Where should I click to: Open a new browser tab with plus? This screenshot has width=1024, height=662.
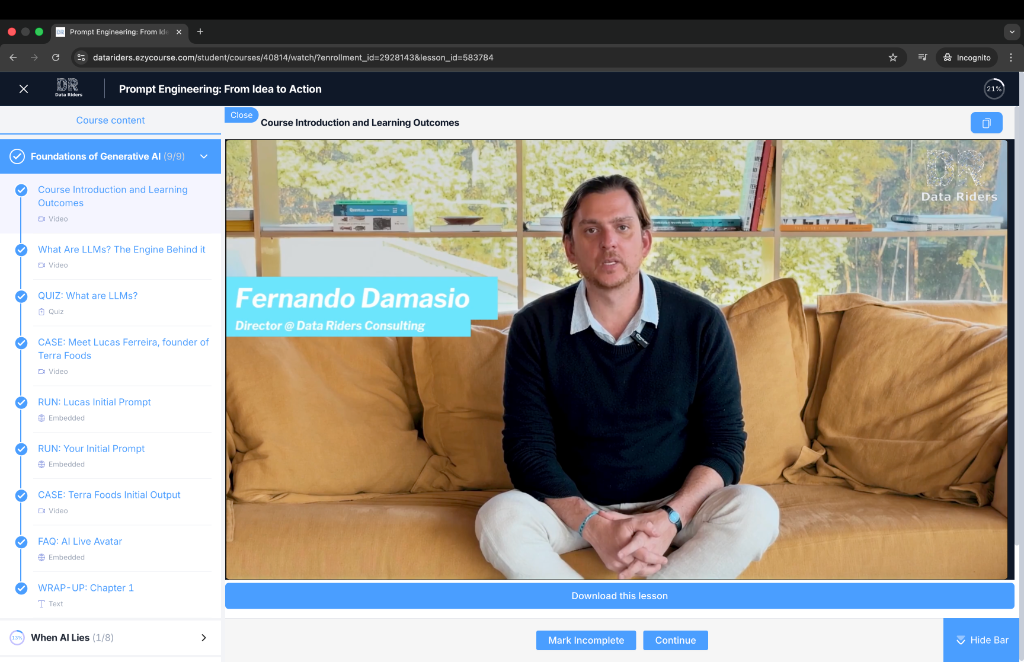tap(200, 31)
